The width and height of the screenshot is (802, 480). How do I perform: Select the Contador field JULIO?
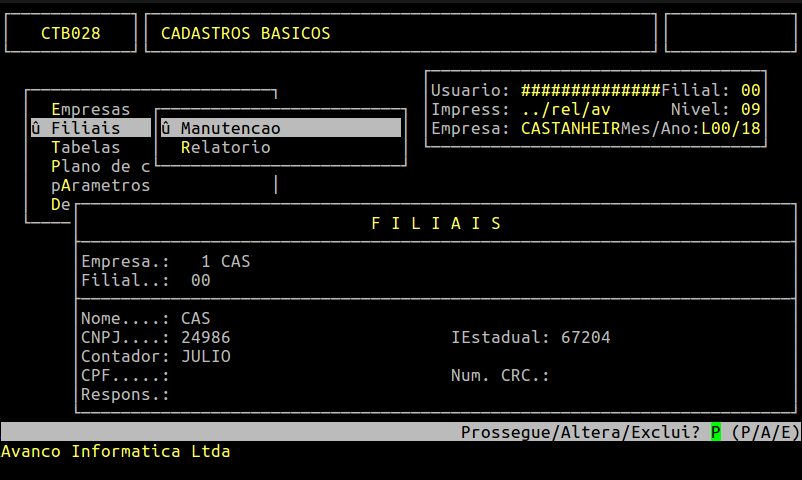tap(205, 356)
